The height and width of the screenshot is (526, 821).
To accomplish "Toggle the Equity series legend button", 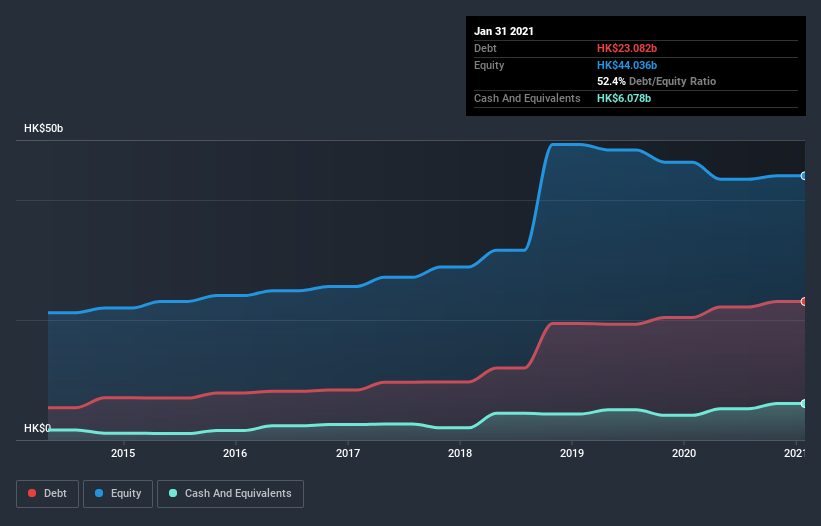I will 118,494.
